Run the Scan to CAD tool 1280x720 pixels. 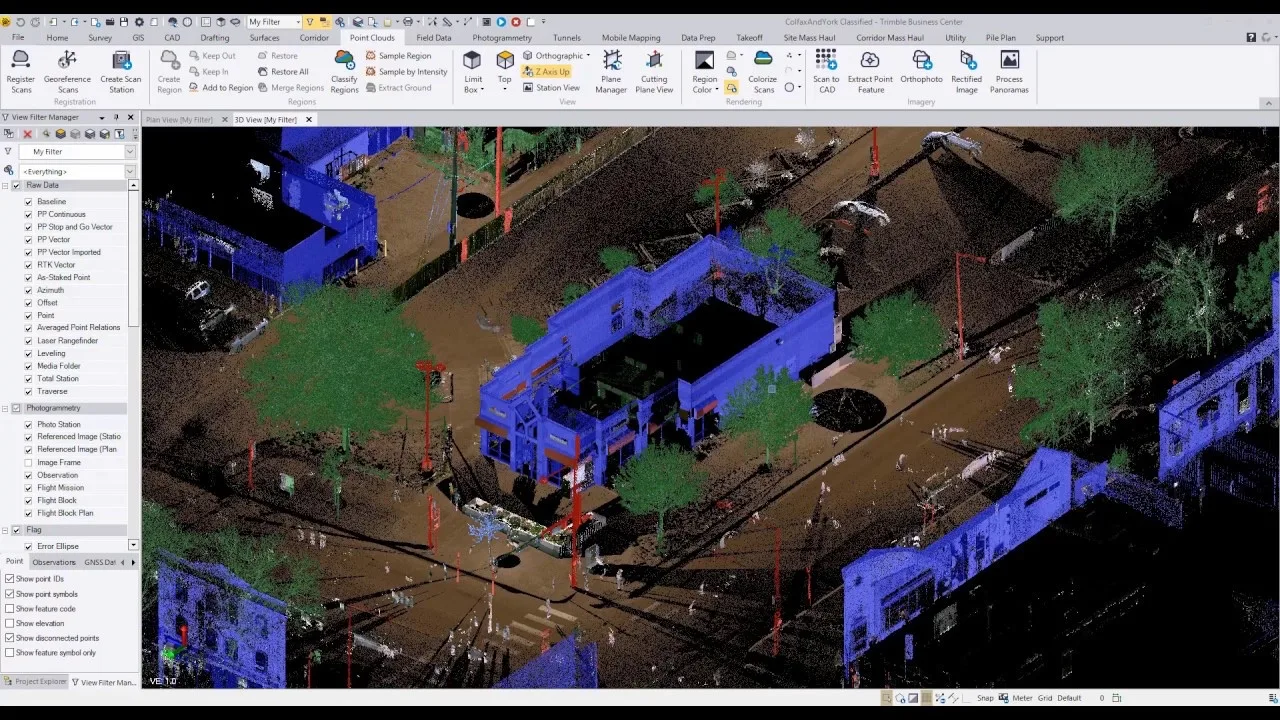826,72
